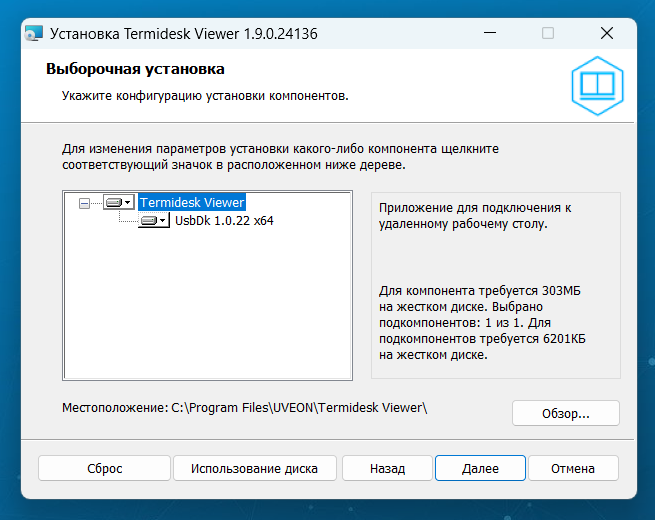Click the installer icon in title bar
The height and width of the screenshot is (520, 655).
coord(34,33)
